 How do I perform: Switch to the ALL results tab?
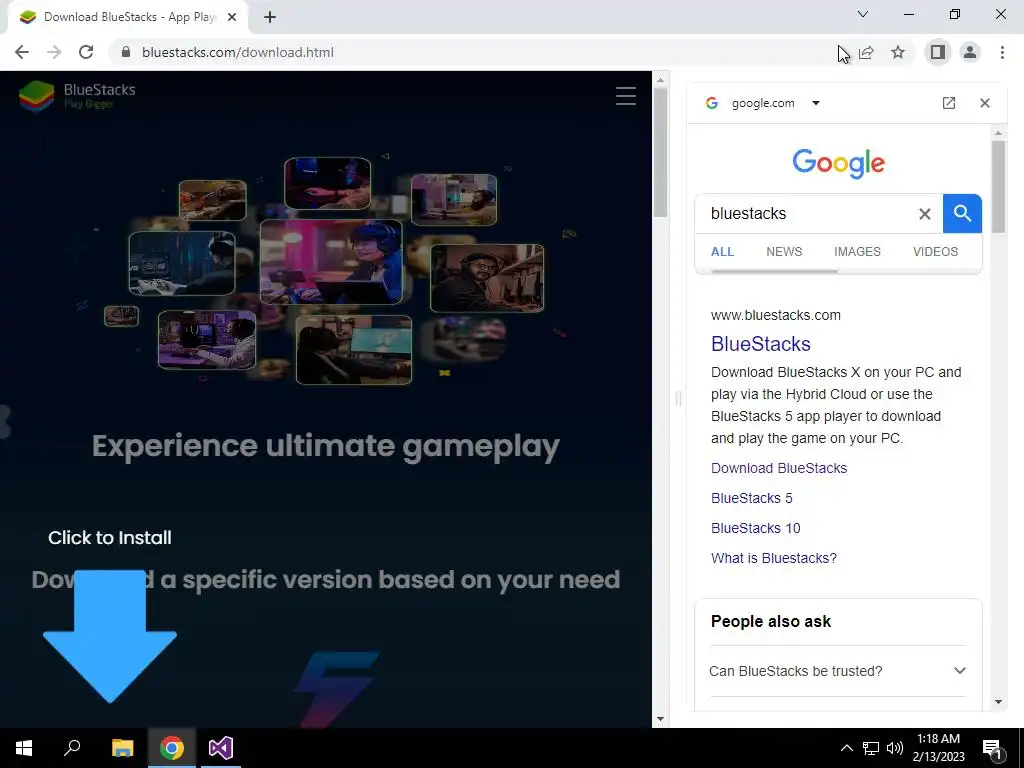pyautogui.click(x=722, y=251)
